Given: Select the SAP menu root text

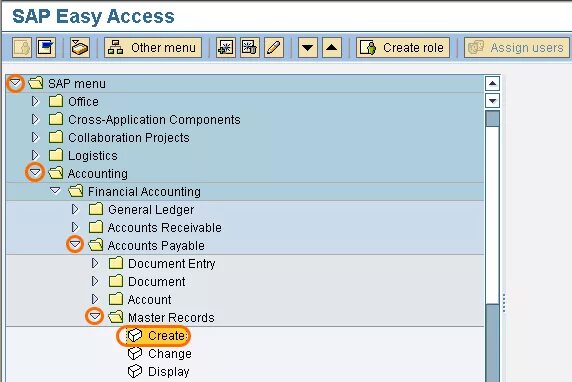Looking at the screenshot, I should (77, 84).
